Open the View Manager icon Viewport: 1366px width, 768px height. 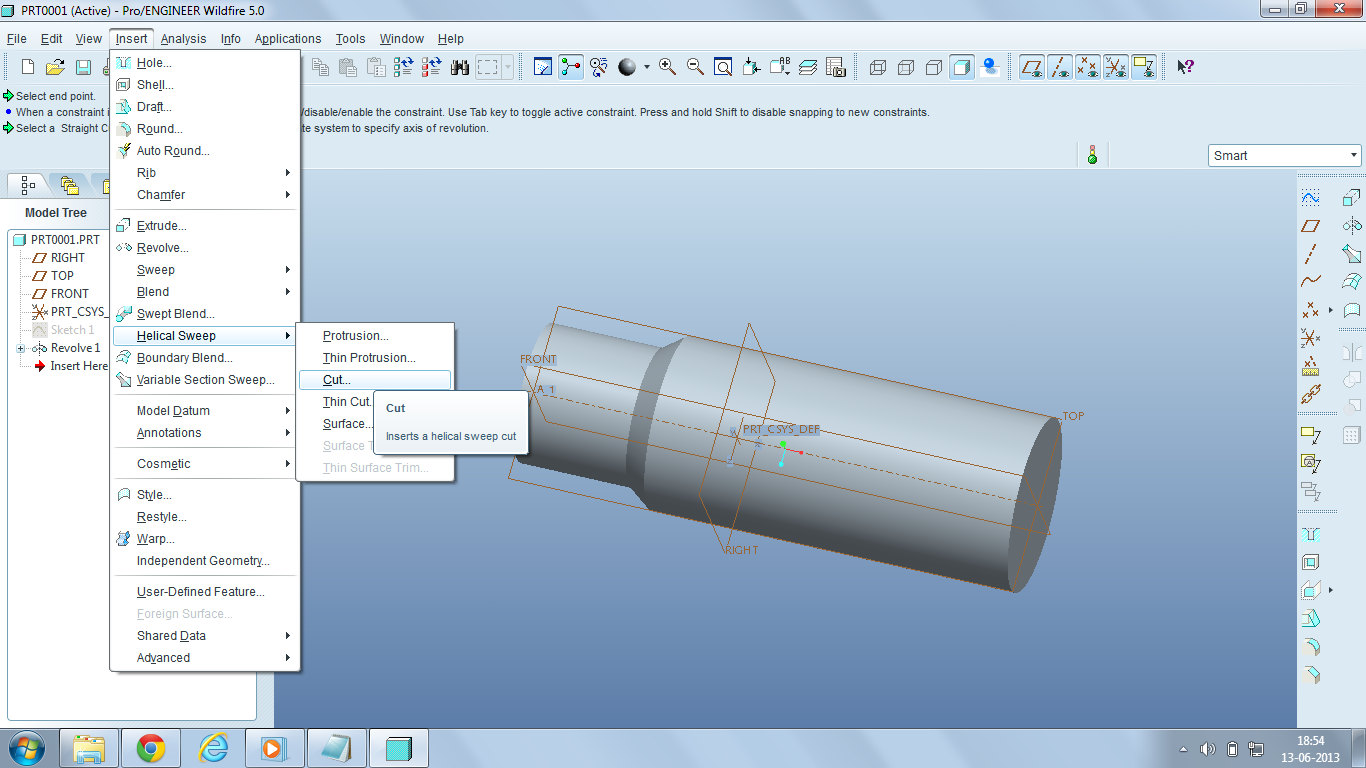coord(836,67)
